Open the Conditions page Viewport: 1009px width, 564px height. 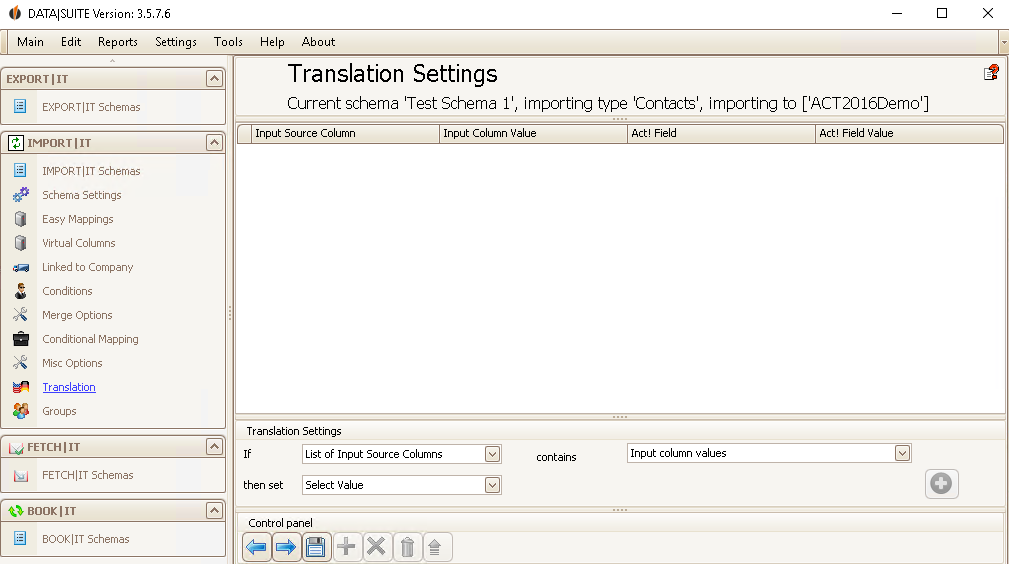[x=68, y=291]
